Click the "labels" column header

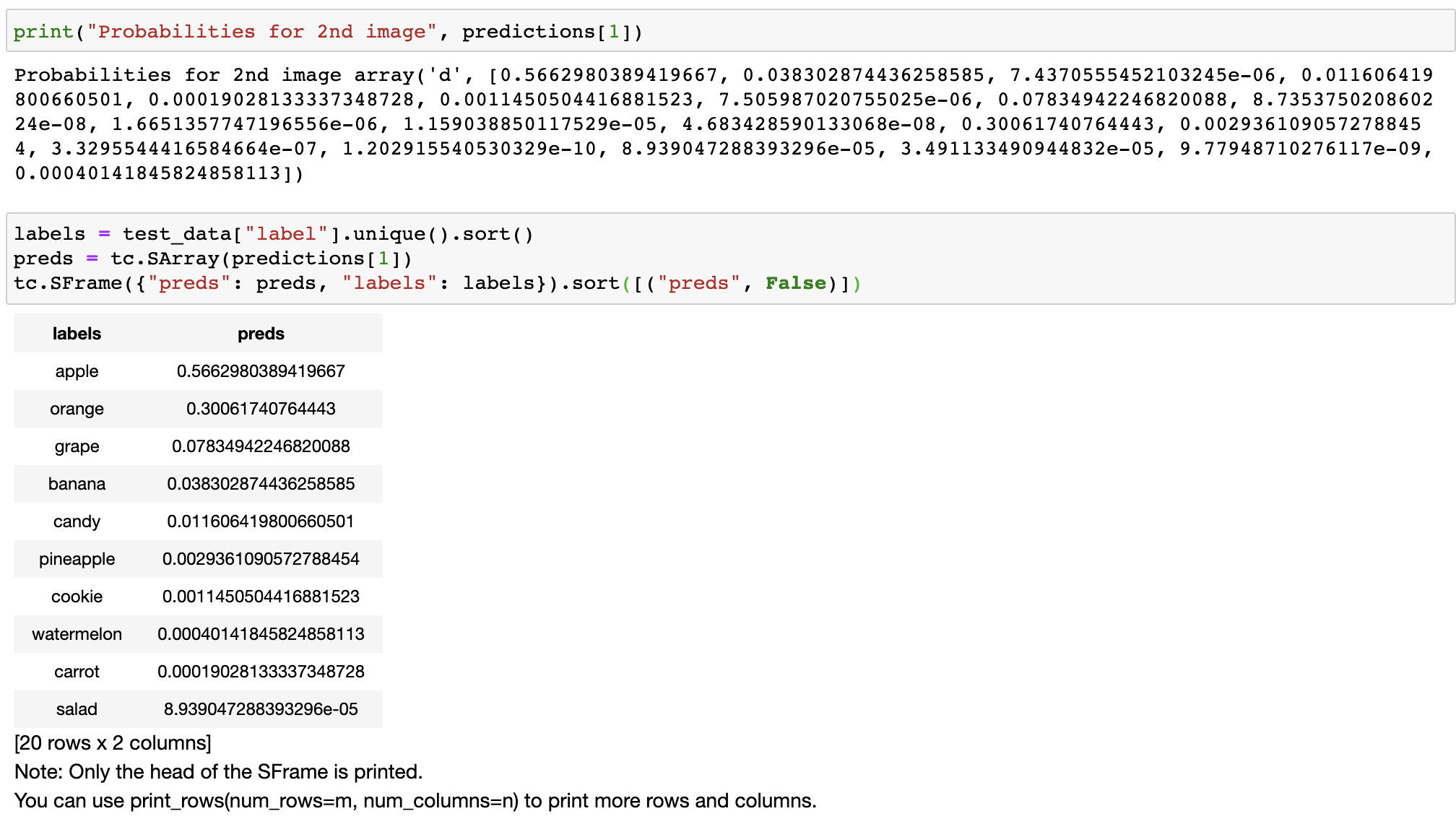pos(77,334)
